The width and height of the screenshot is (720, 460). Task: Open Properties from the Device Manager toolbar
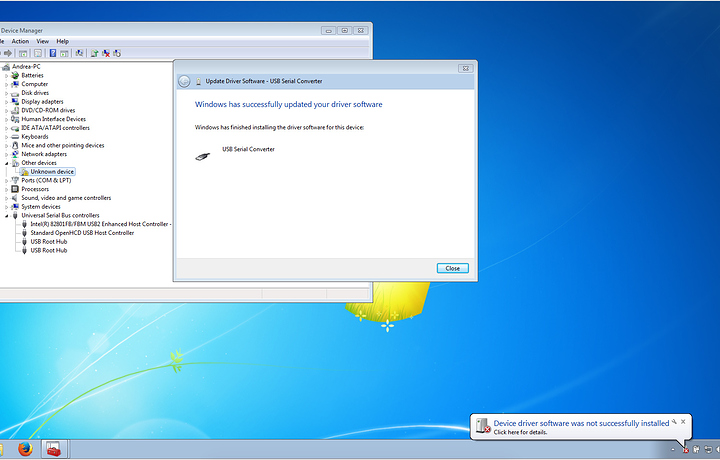pos(38,53)
